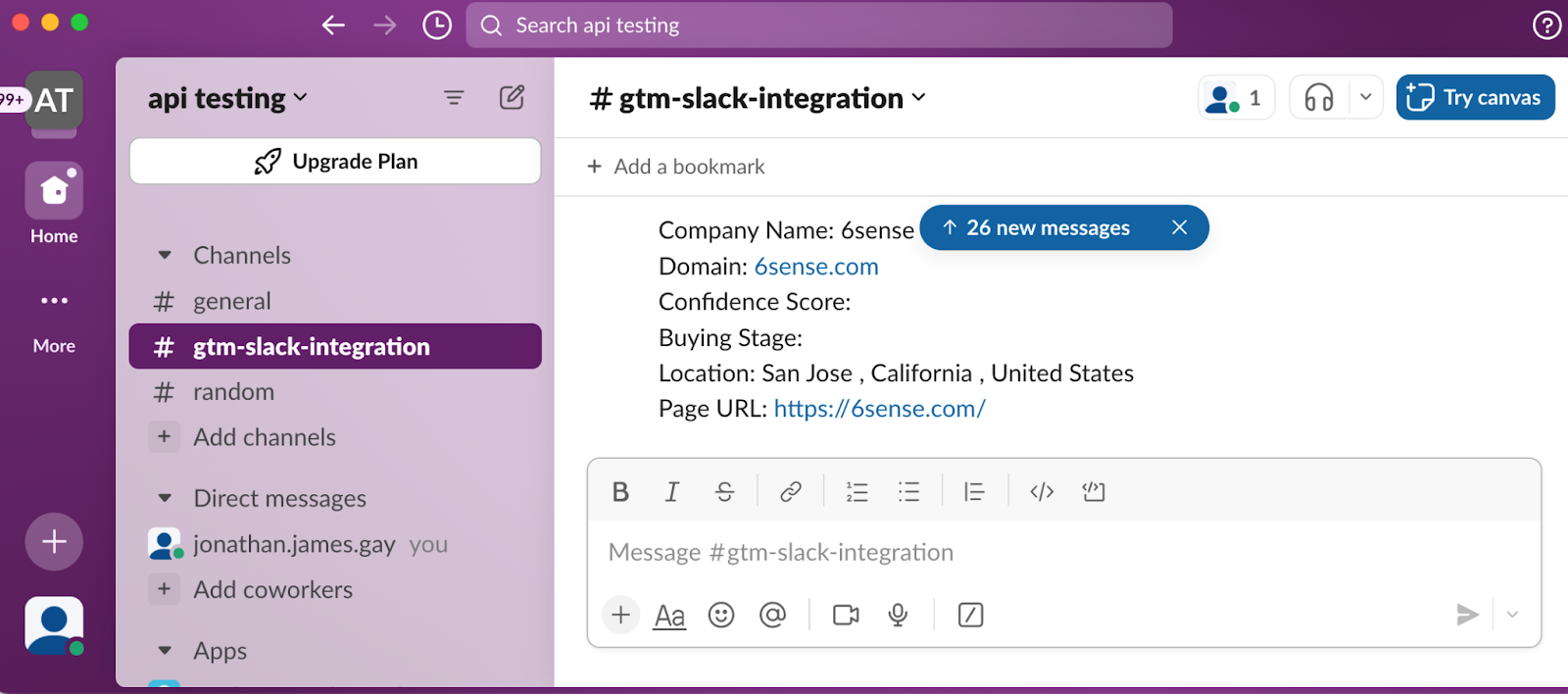Viewport: 1568px width, 694px height.
Task: Mention someone with the @ icon
Action: (x=773, y=615)
